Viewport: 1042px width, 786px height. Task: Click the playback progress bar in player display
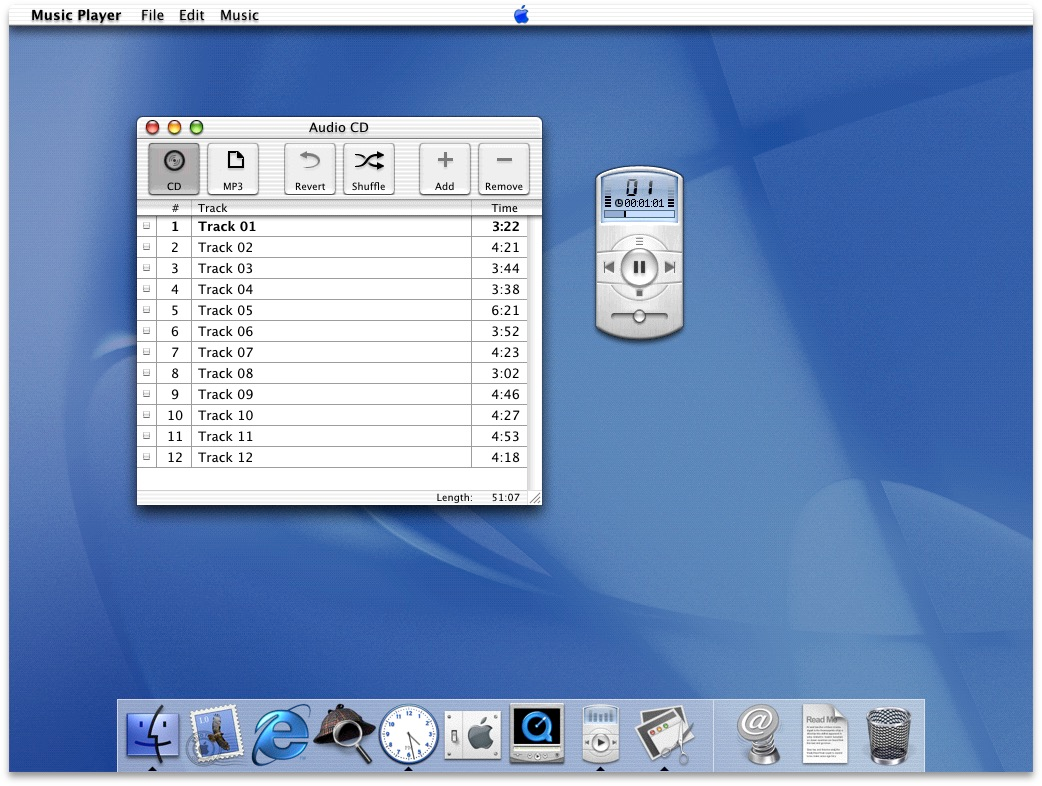639,214
